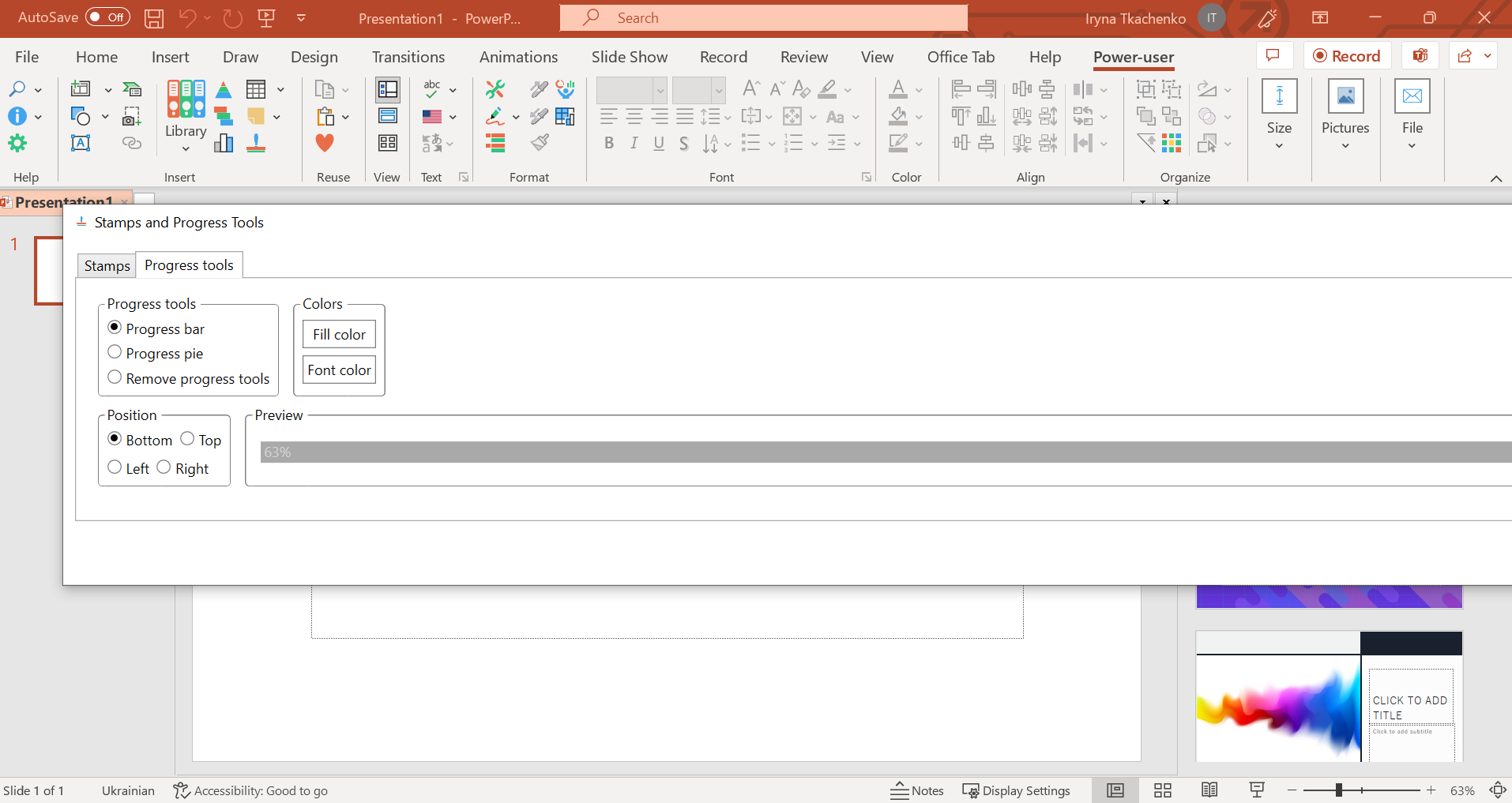
Task: Click the table icon in Insert group
Action: (x=256, y=89)
